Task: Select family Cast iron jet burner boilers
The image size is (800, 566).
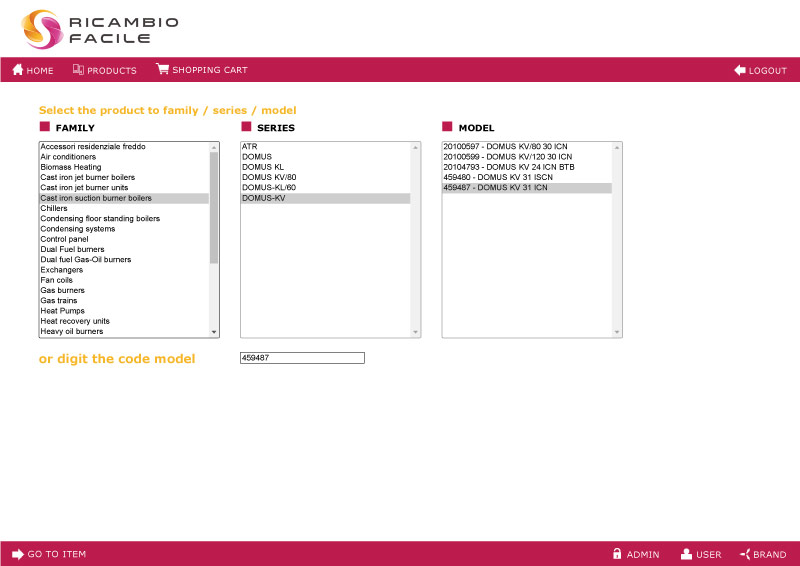Action: pyautogui.click(x=124, y=177)
